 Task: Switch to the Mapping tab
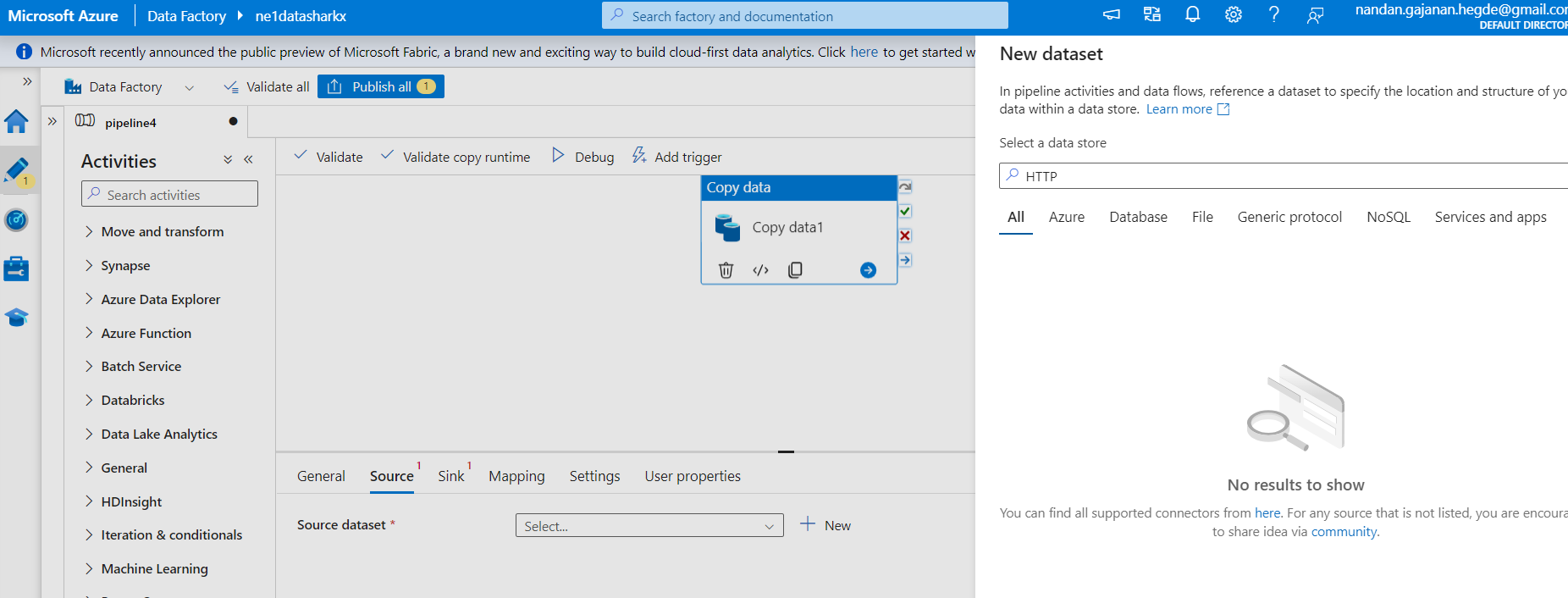pos(516,476)
